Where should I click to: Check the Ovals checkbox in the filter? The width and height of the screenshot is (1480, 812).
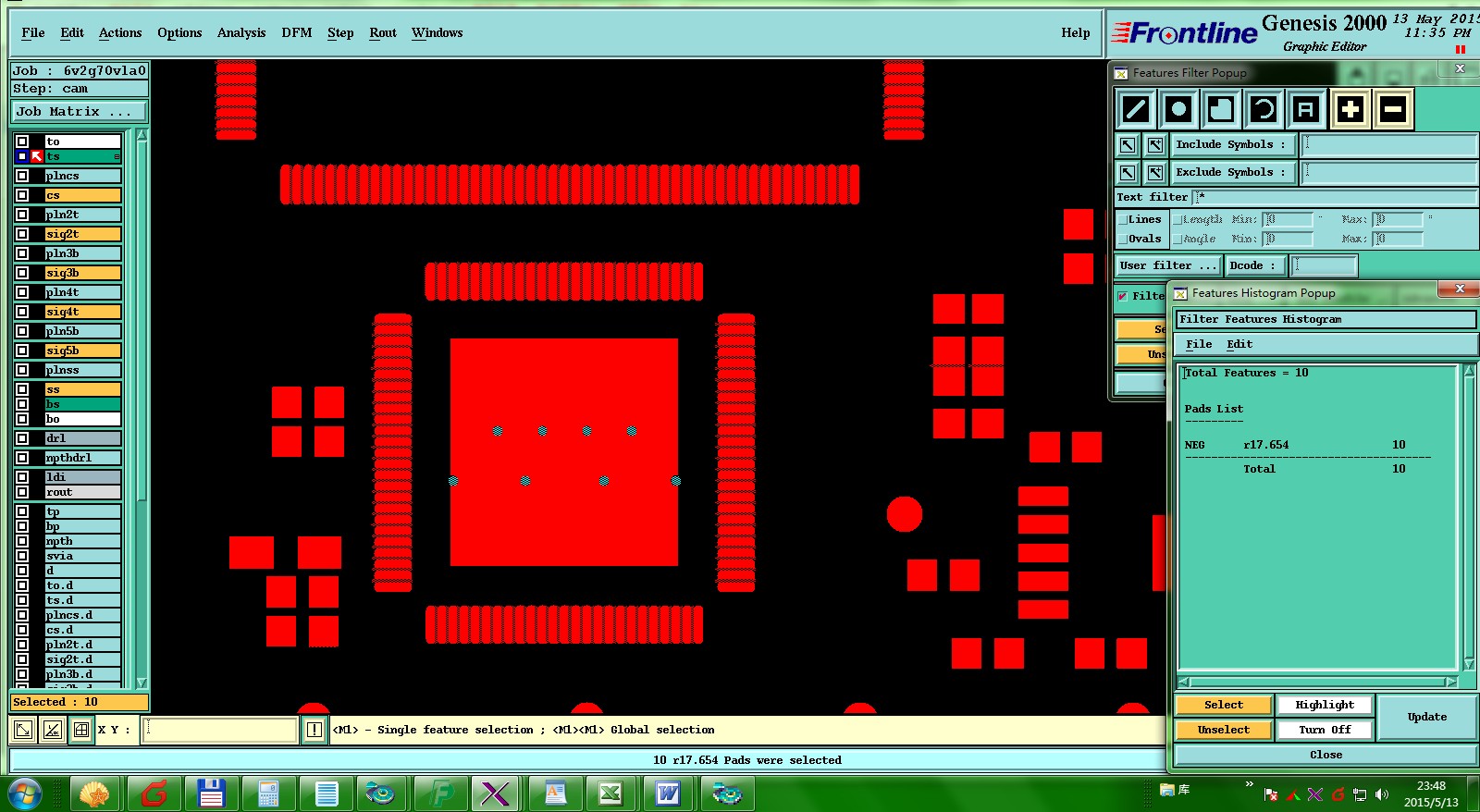pos(1123,239)
